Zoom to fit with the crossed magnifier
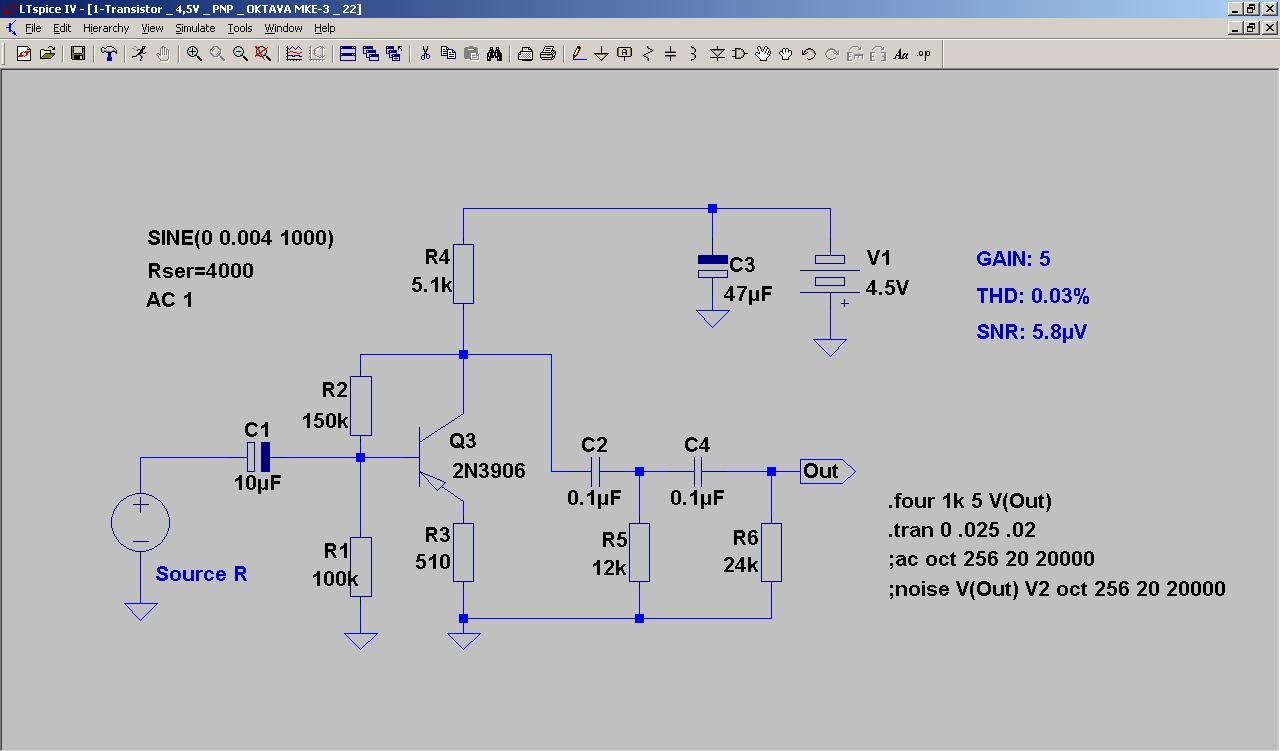Screen dimensions: 1280x751 (263, 54)
